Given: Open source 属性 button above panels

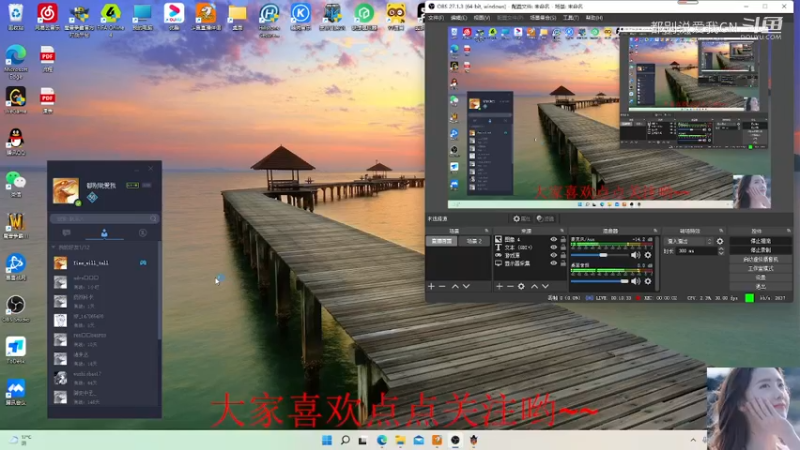Looking at the screenshot, I should point(521,219).
